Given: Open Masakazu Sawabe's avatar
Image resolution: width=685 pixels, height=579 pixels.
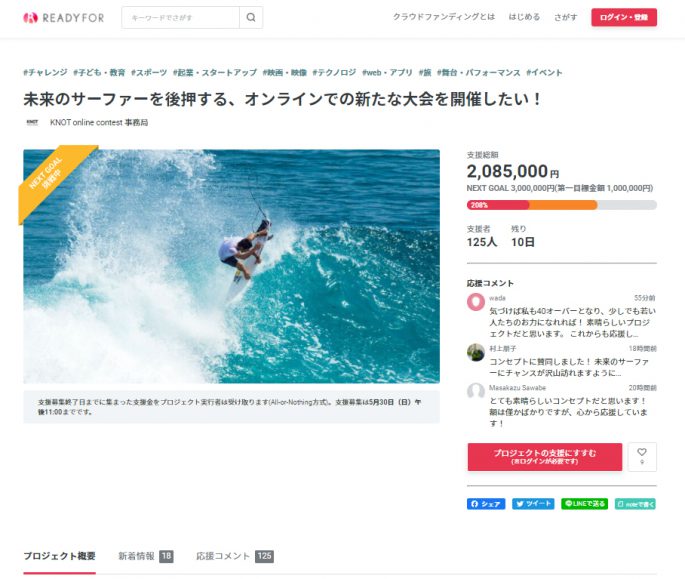Looking at the screenshot, I should pyautogui.click(x=476, y=391).
